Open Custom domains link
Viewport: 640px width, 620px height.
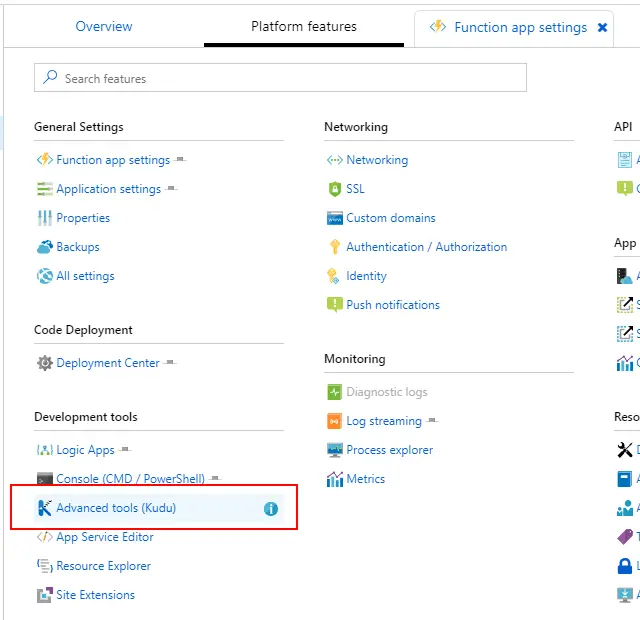coord(391,218)
